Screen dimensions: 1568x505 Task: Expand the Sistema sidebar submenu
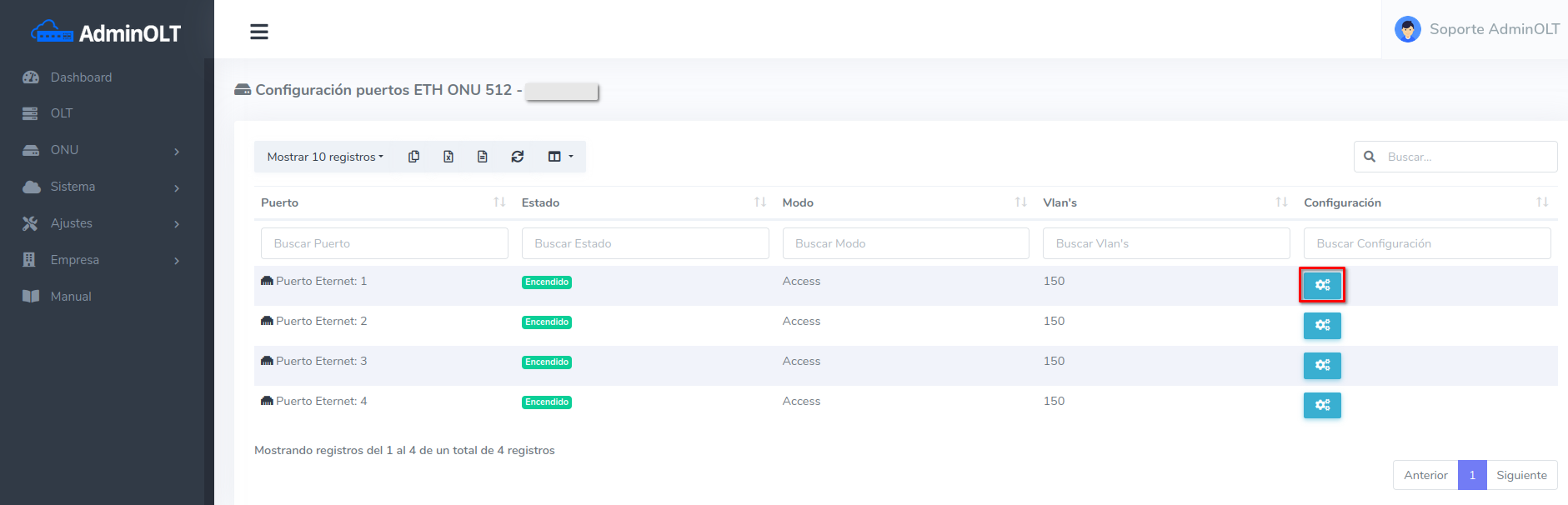click(x=102, y=187)
